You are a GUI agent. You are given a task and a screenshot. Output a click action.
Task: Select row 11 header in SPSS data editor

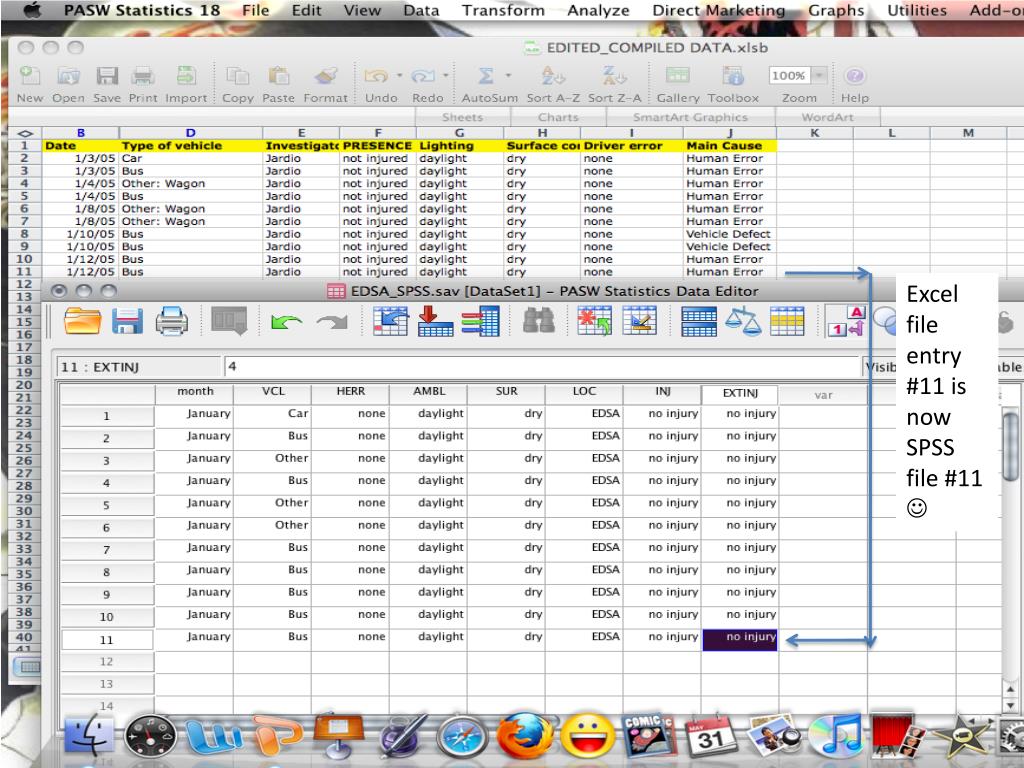click(x=107, y=640)
